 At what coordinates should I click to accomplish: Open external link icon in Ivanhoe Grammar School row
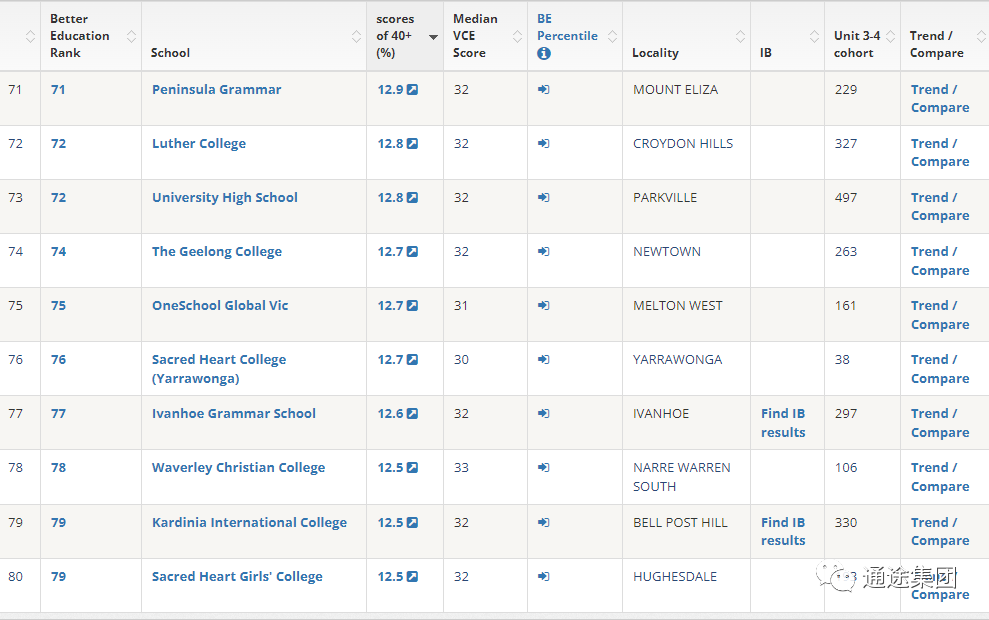pyautogui.click(x=412, y=414)
